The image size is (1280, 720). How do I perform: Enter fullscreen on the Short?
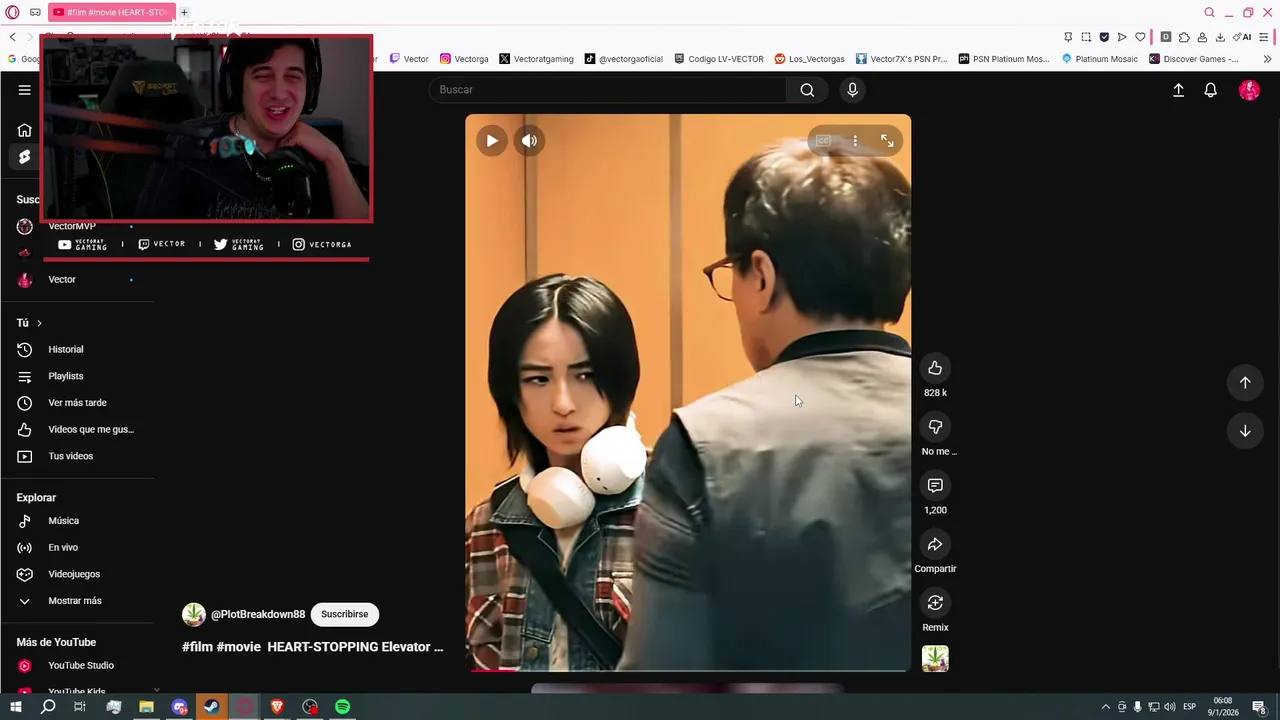(887, 141)
